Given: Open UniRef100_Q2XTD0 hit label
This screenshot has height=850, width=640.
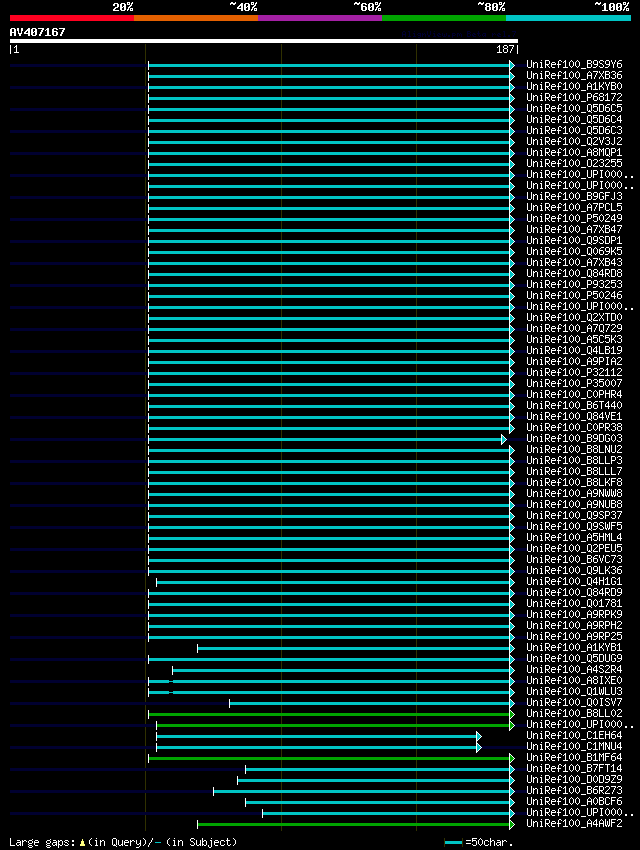Looking at the screenshot, I should coord(574,317).
